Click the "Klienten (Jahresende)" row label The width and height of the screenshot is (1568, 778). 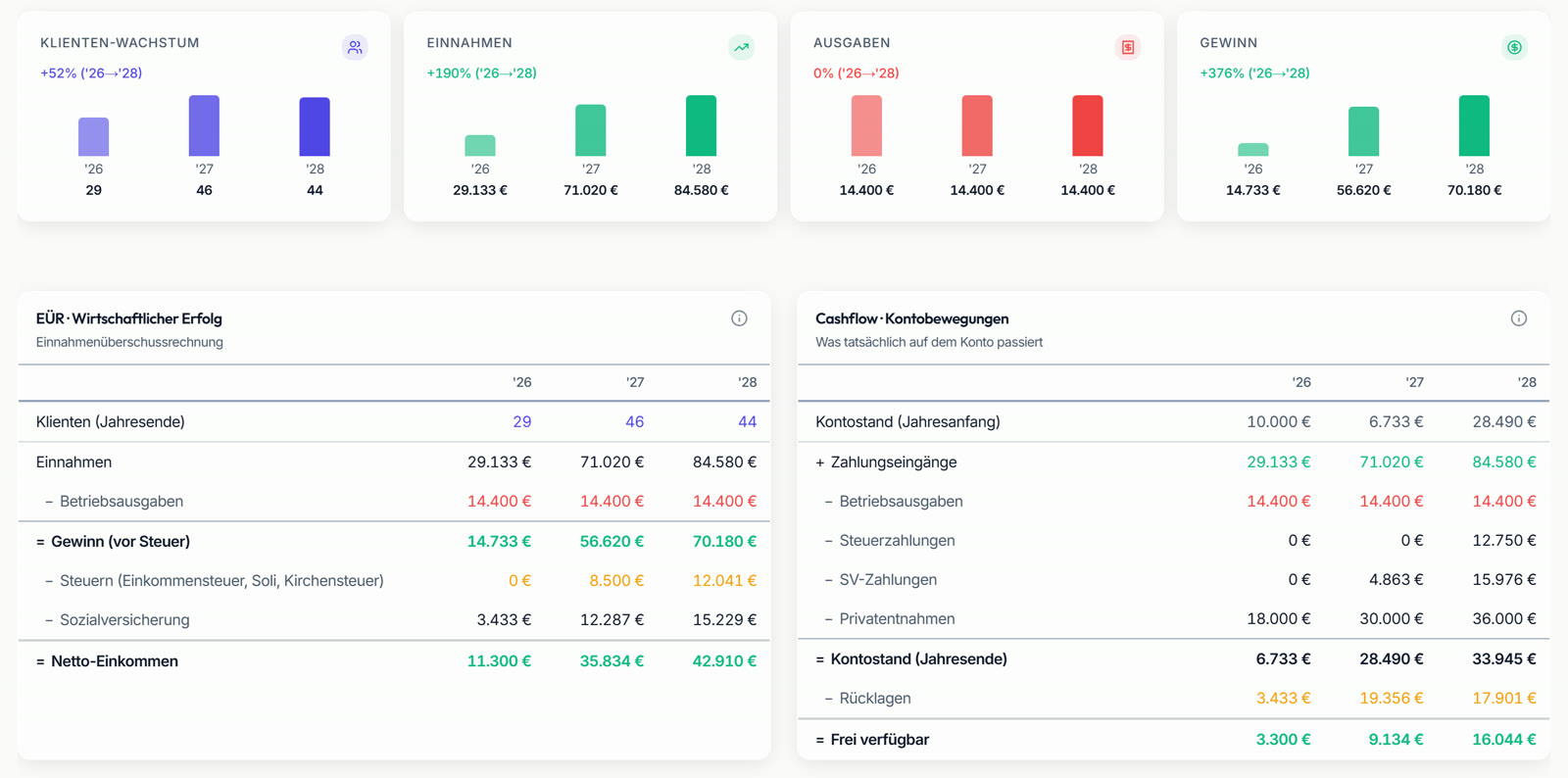tap(111, 422)
